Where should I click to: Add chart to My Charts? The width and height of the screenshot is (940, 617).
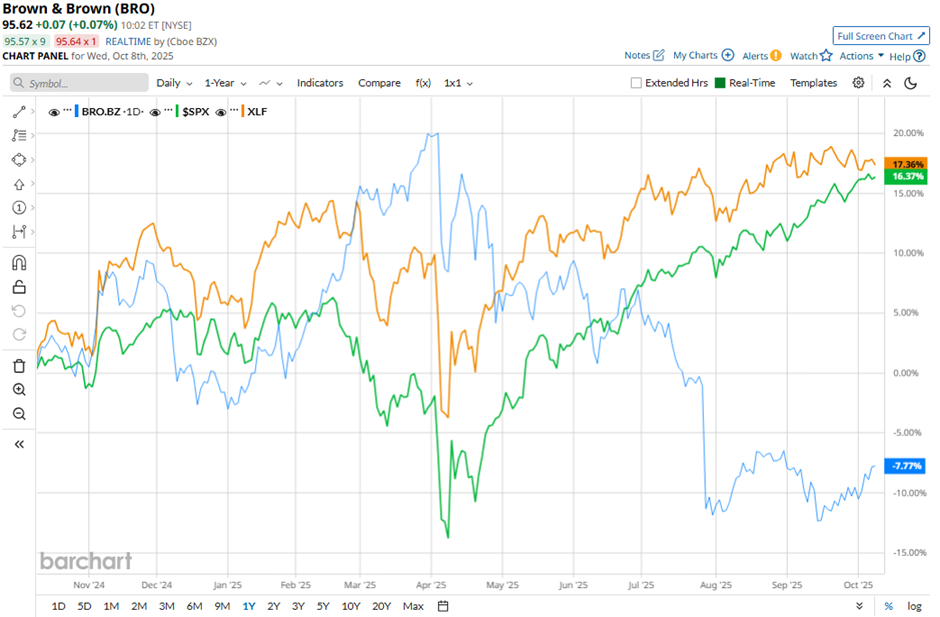pos(728,55)
